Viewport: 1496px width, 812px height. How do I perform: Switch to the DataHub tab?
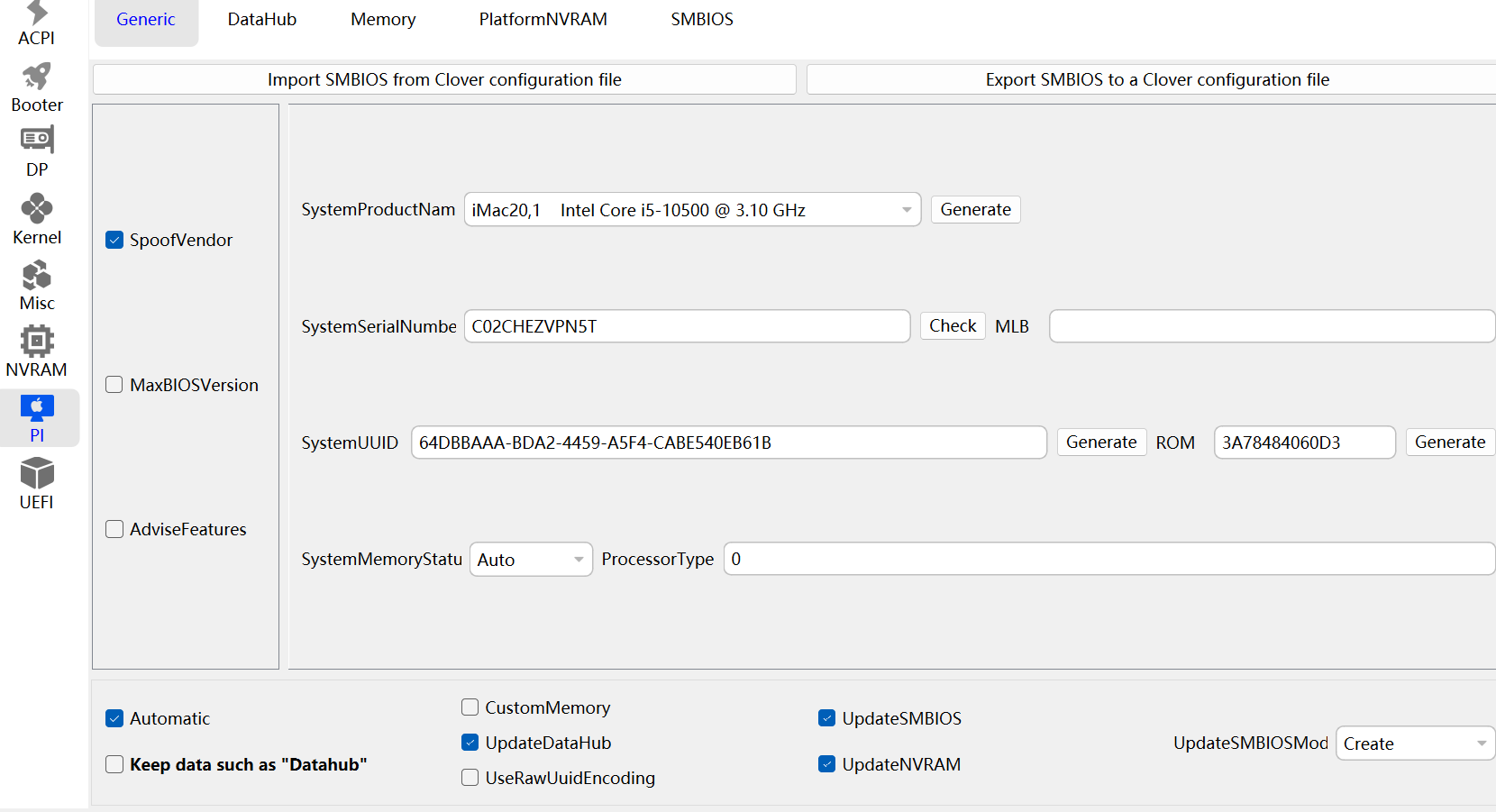[262, 20]
